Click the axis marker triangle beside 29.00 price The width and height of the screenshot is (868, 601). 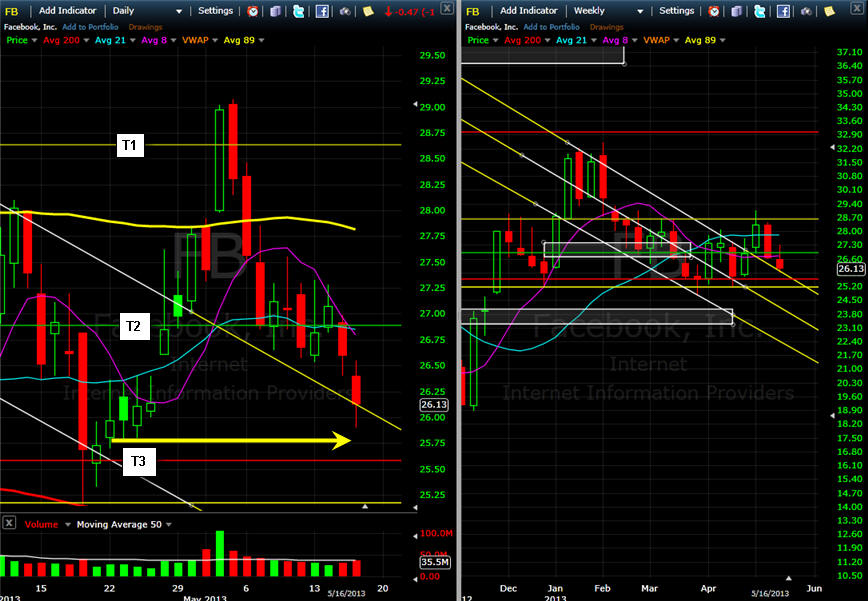click(x=415, y=104)
